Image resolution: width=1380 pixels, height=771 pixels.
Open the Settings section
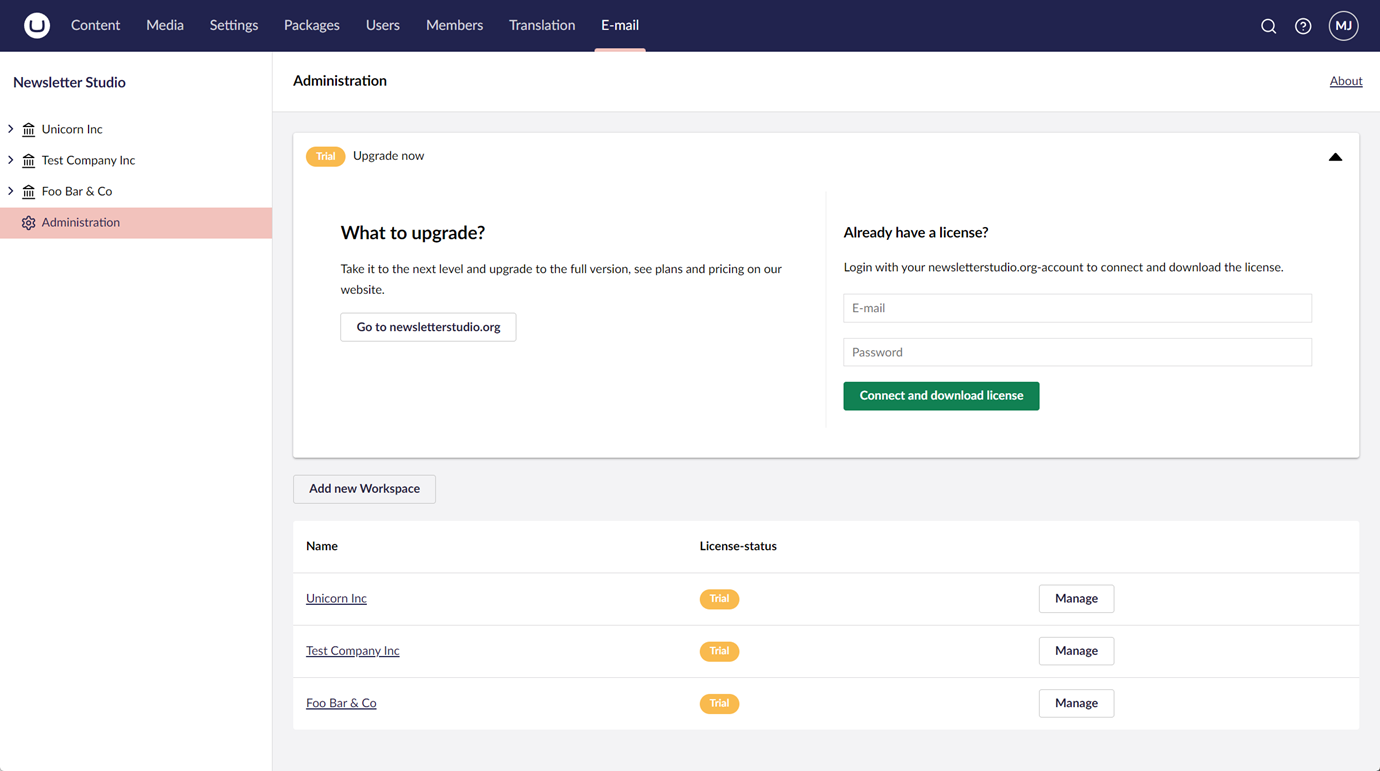(234, 25)
